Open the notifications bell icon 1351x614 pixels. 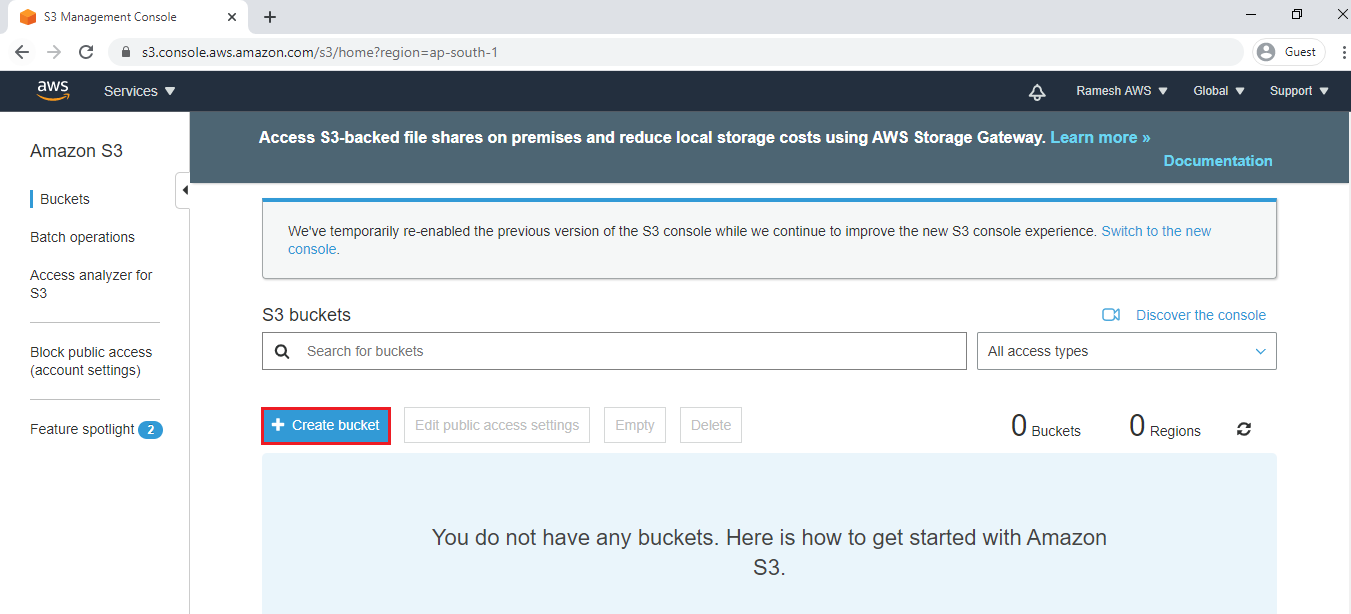click(x=1037, y=91)
